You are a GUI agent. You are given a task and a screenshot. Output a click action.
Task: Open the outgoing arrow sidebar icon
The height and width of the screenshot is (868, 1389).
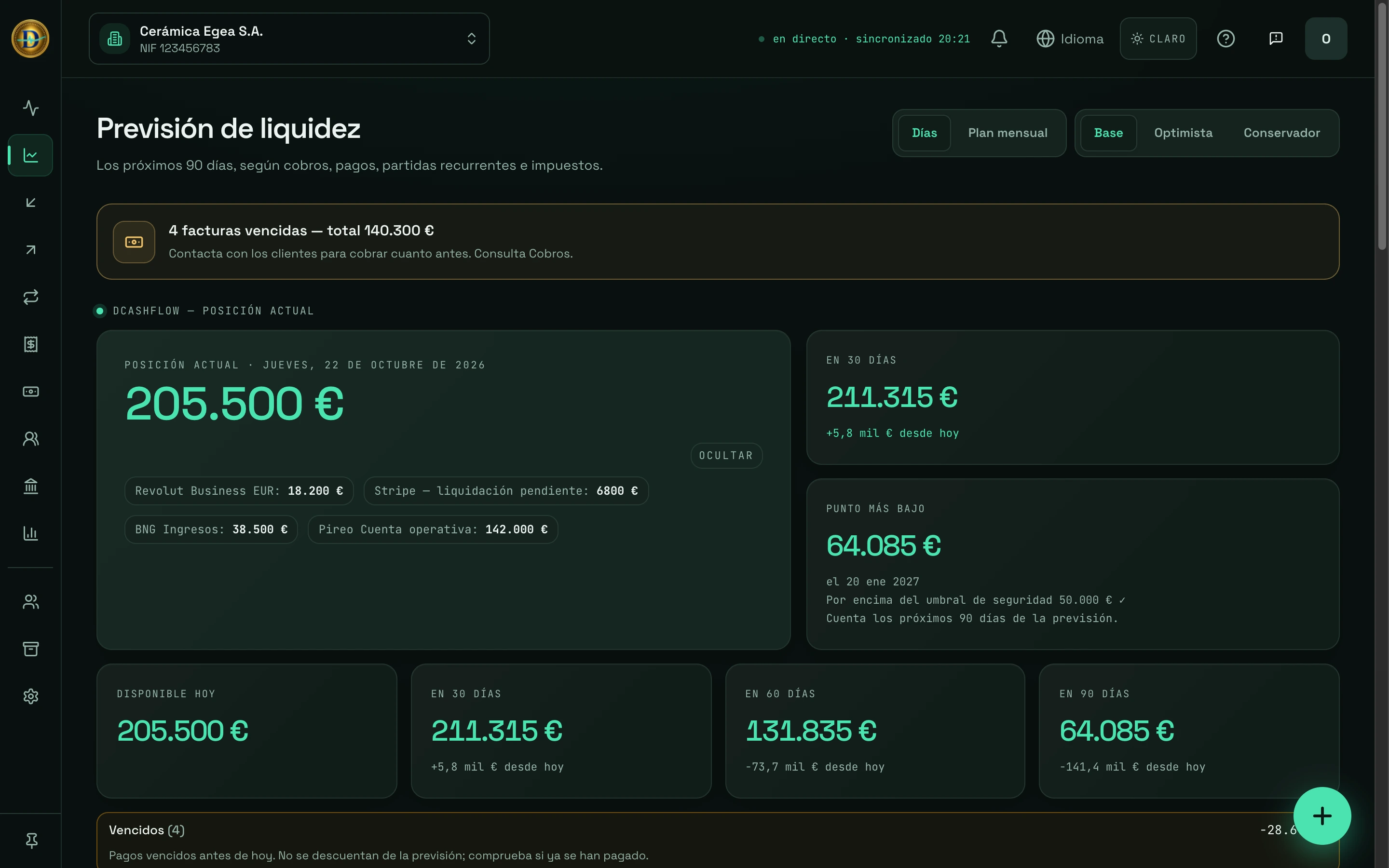pos(30,250)
